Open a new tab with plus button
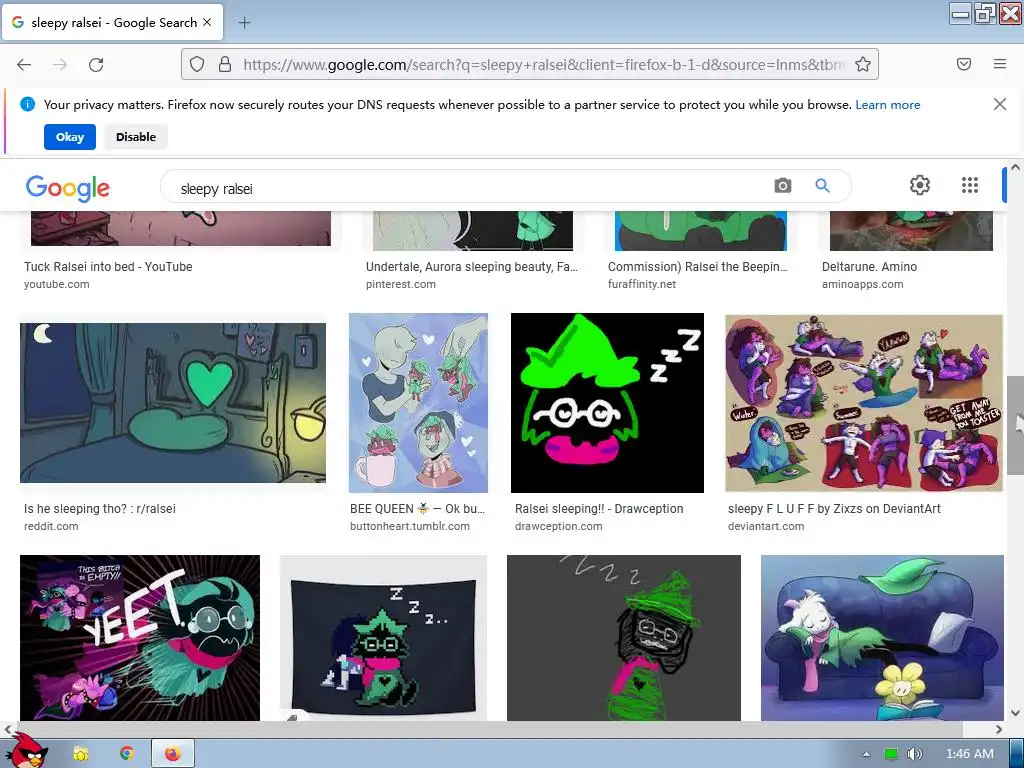1024x768 pixels. (x=244, y=23)
